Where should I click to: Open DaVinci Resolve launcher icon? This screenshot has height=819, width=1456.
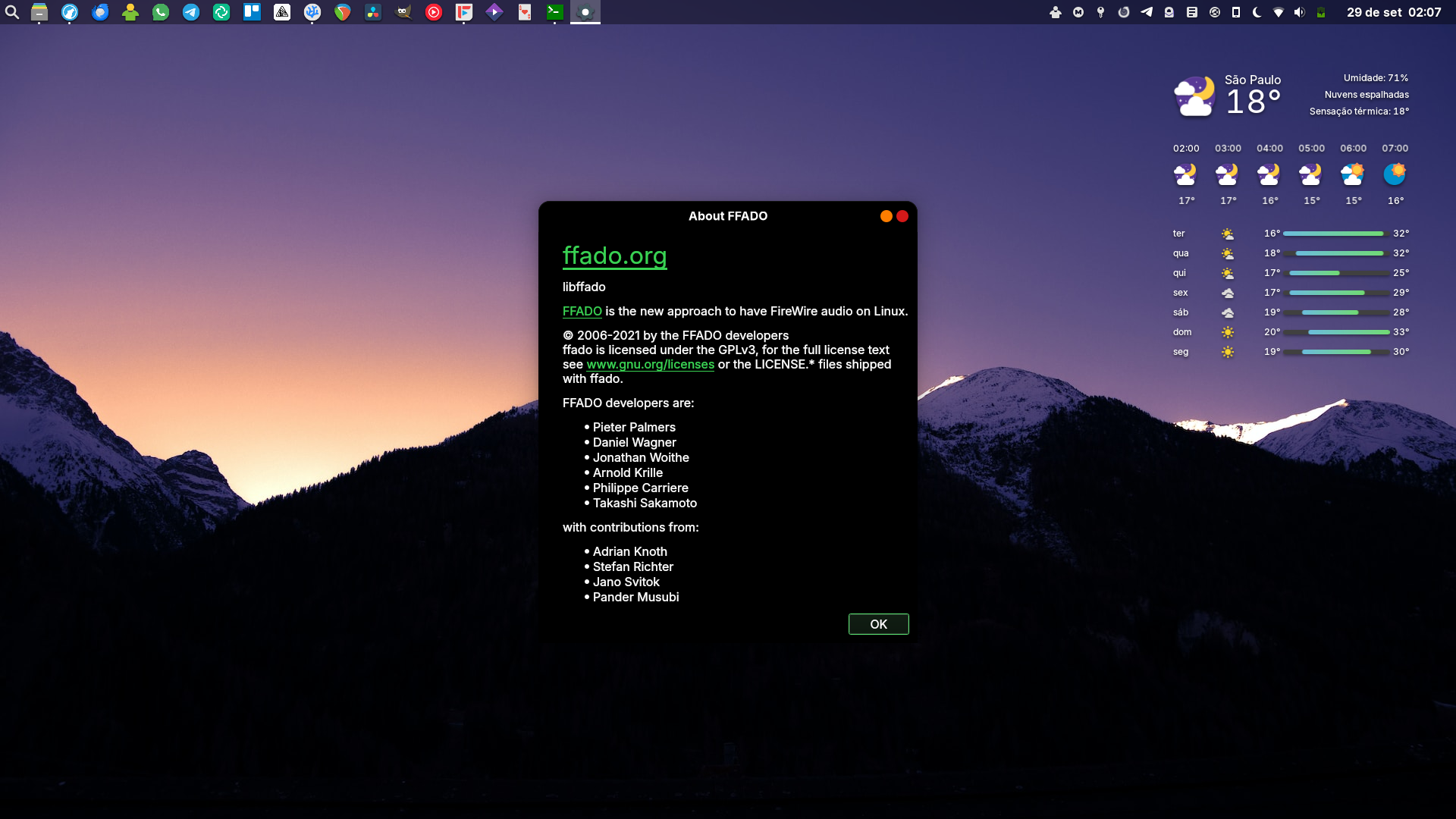373,12
